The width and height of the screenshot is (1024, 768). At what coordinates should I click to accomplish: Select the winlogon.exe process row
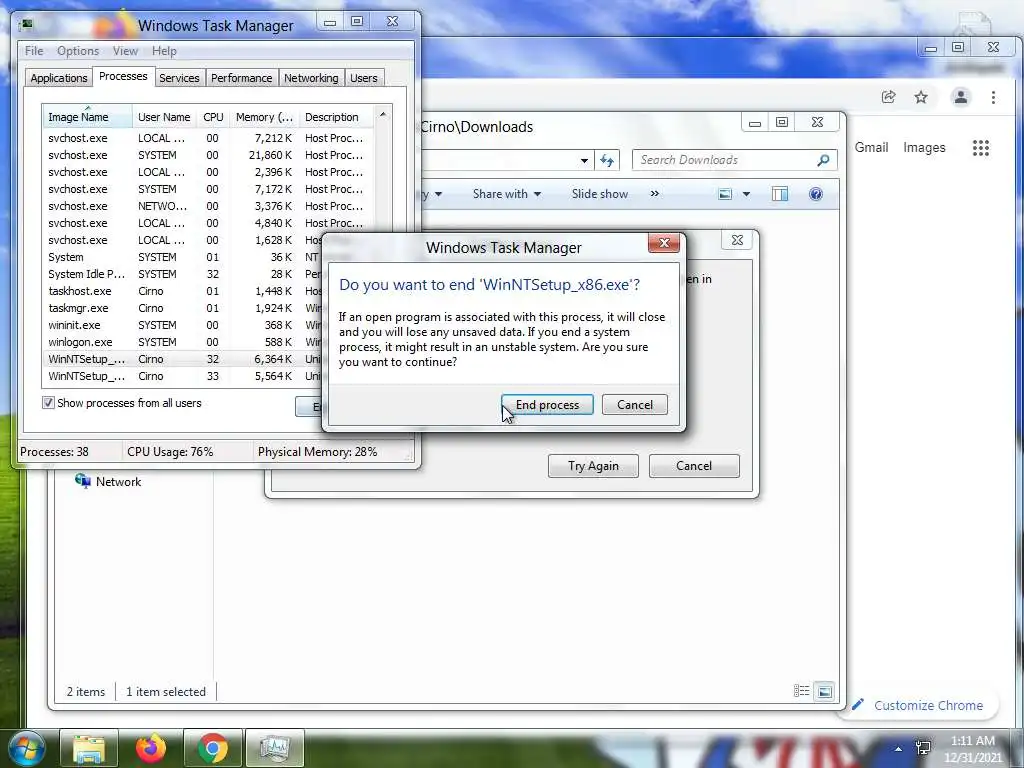coord(184,342)
